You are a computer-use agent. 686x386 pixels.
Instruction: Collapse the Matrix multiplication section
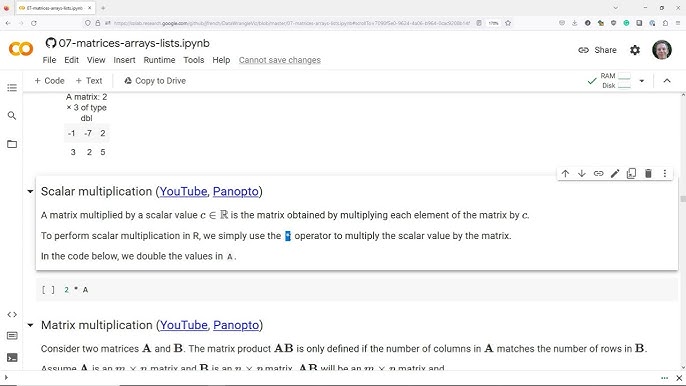30,325
